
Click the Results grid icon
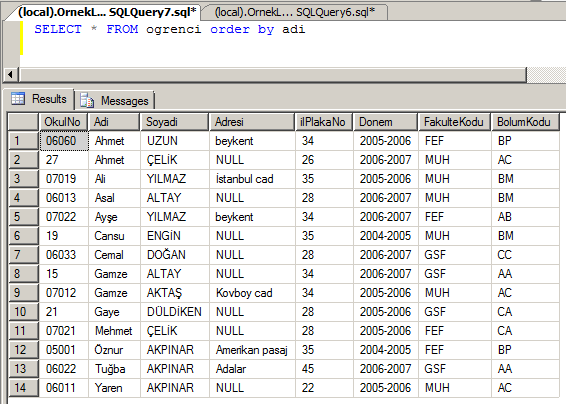(x=18, y=99)
